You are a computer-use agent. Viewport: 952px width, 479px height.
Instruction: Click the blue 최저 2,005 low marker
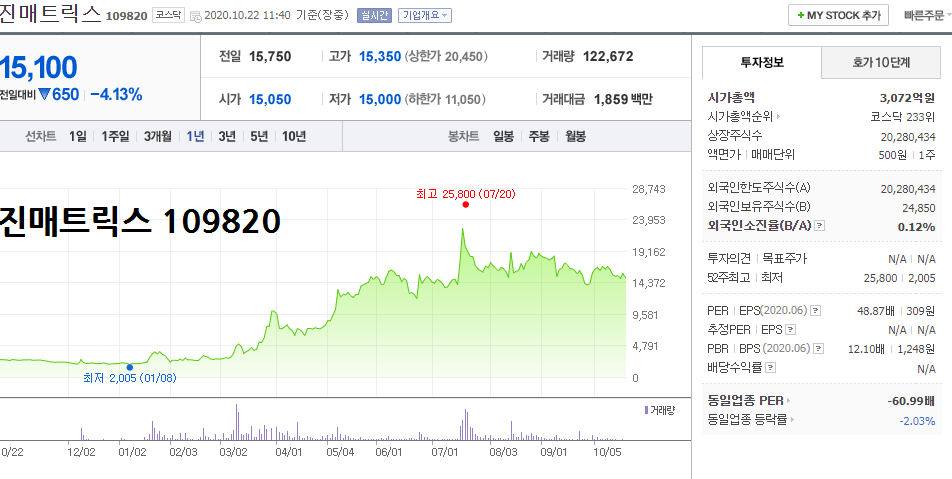coord(129,367)
